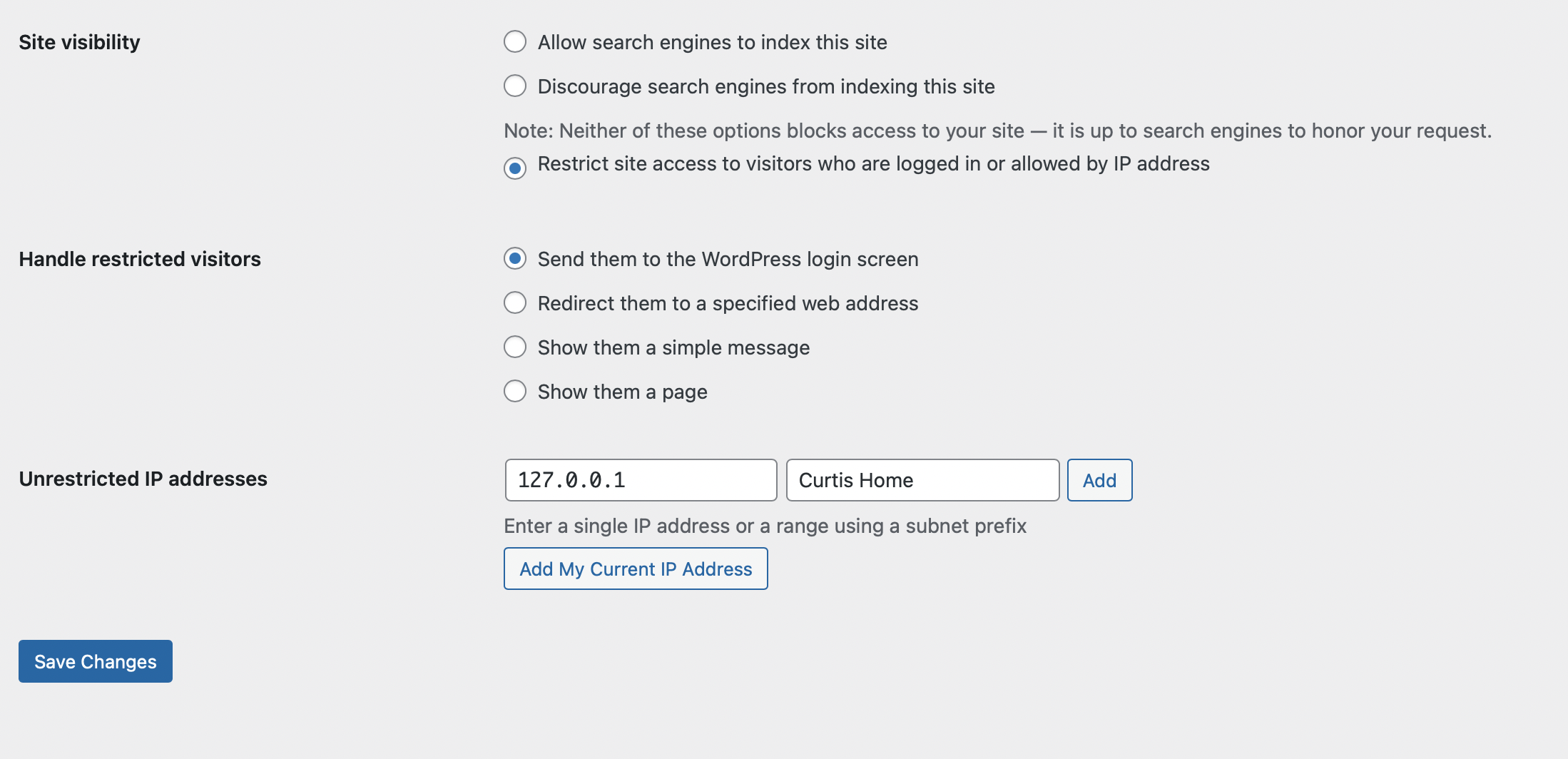Activate the blue Save Changes control
Screen dimensions: 1568x759
(95, 661)
